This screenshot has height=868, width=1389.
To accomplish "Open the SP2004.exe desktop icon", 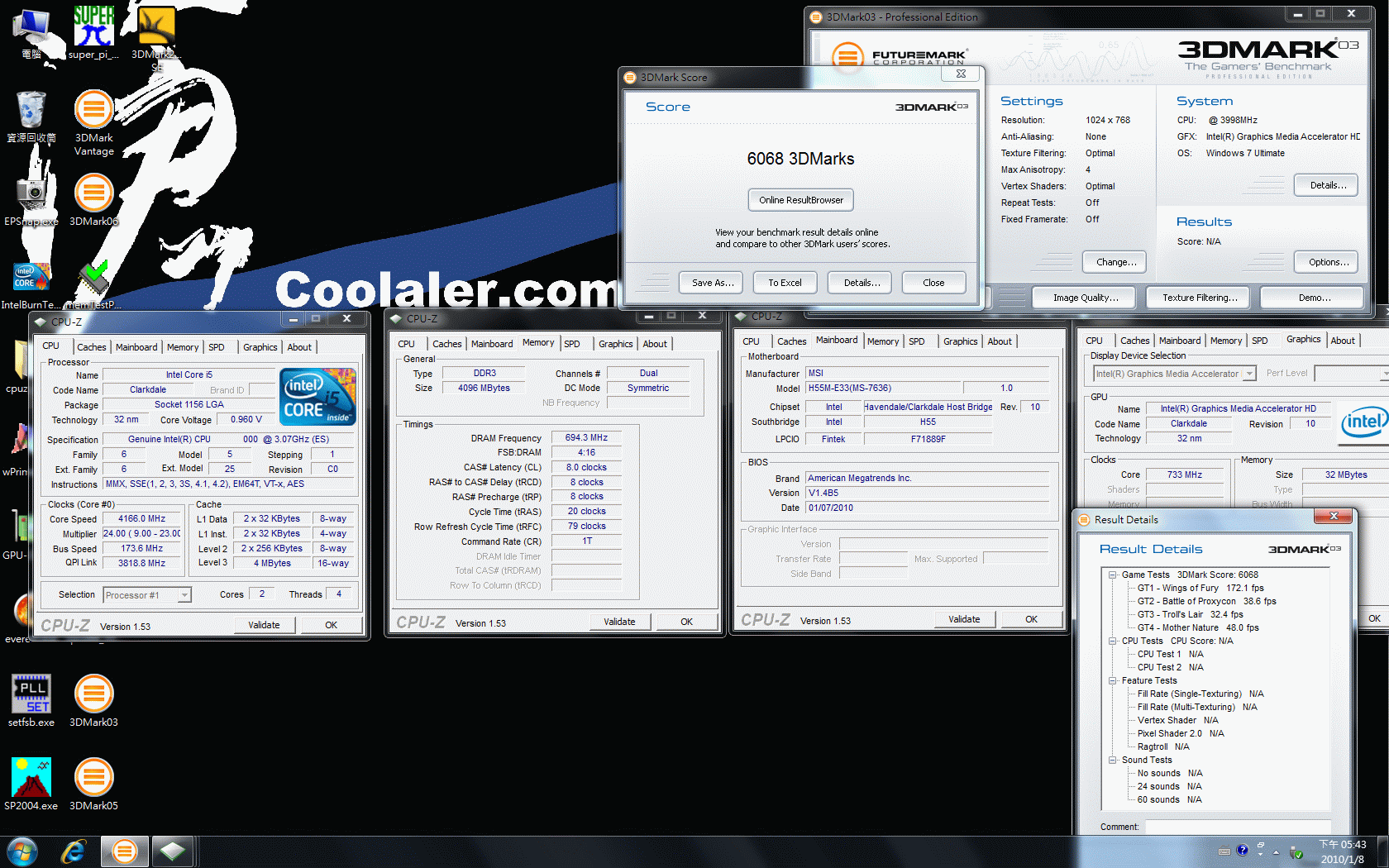I will coord(31,785).
